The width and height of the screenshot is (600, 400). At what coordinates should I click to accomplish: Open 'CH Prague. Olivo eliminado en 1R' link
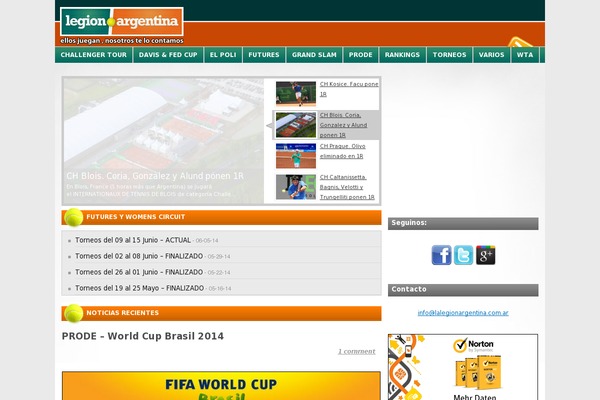coord(342,151)
